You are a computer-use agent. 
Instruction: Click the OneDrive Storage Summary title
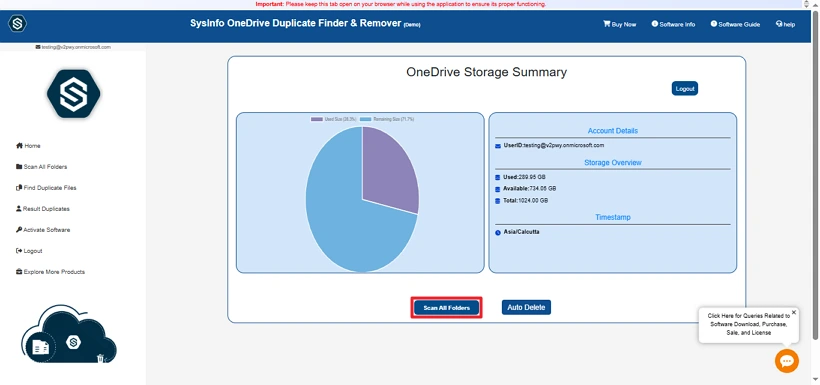click(486, 72)
